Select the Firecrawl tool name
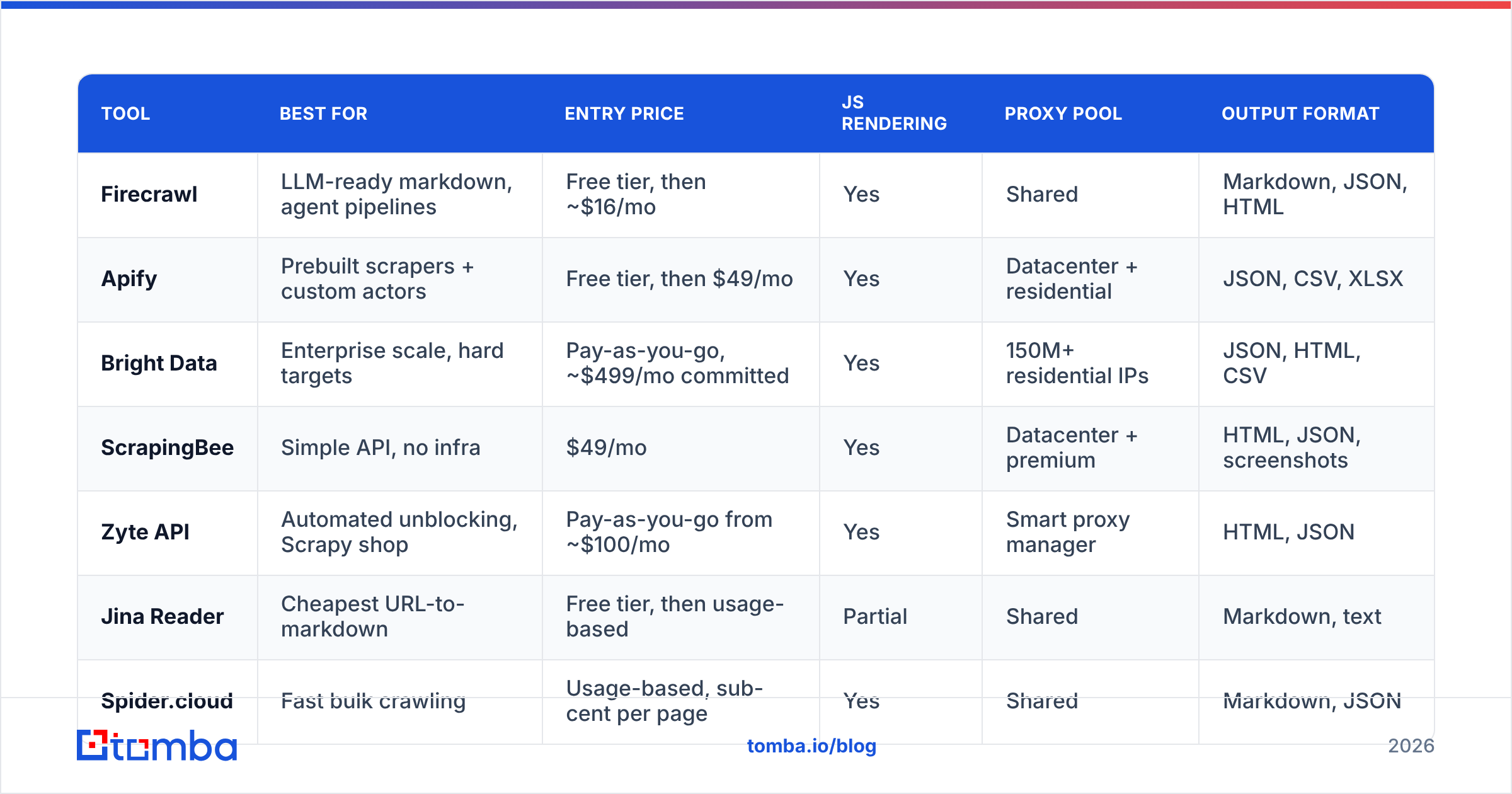The image size is (1512, 794). (149, 194)
